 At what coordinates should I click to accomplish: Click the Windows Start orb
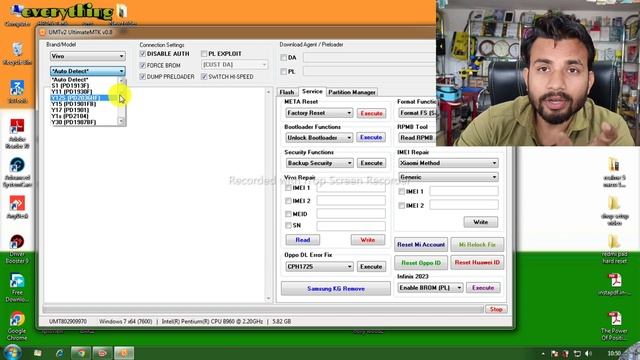pyautogui.click(x=12, y=352)
